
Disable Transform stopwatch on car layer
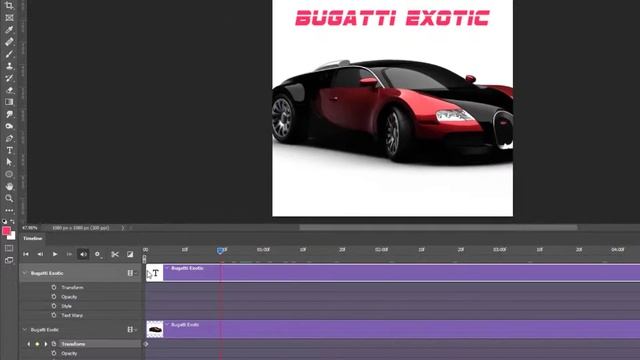54,344
